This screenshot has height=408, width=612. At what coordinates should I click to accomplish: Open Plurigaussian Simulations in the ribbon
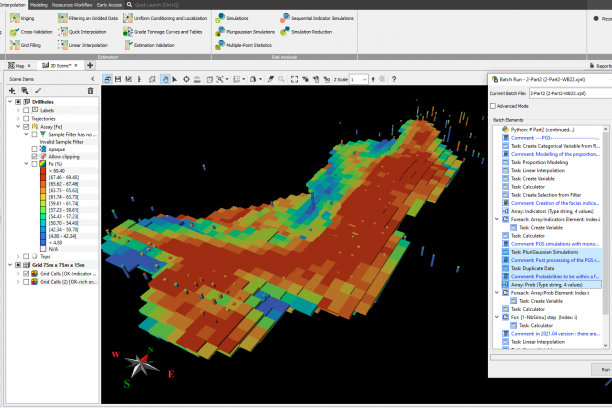point(245,32)
